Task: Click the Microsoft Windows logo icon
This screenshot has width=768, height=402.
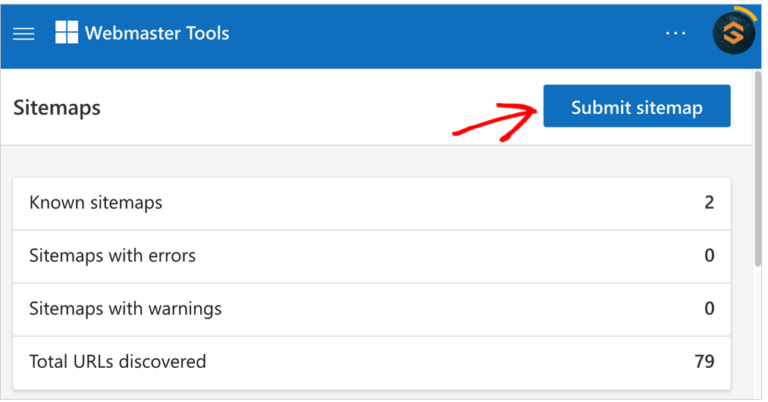Action: 66,33
